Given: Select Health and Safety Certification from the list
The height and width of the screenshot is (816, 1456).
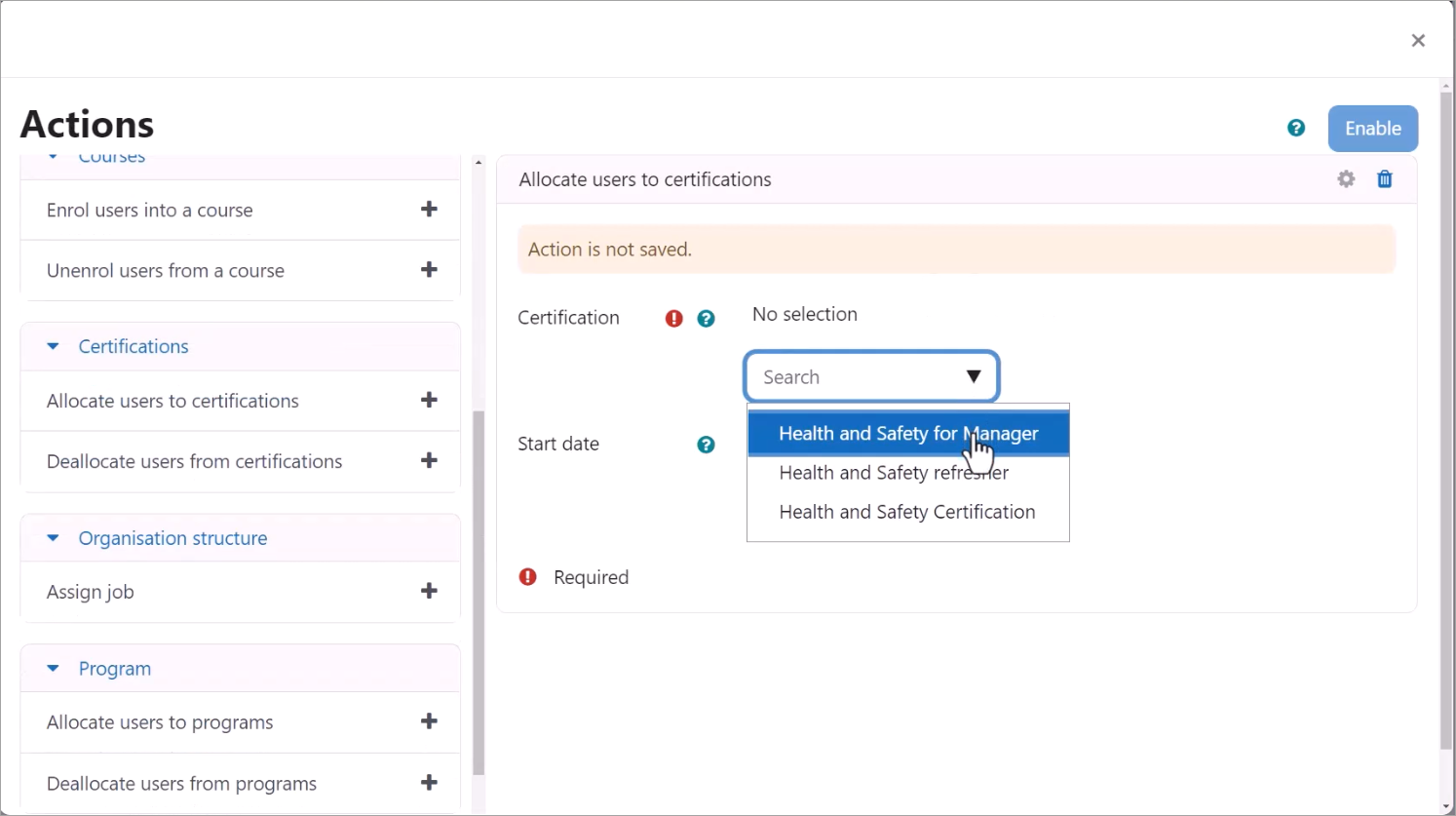Looking at the screenshot, I should pyautogui.click(x=906, y=512).
